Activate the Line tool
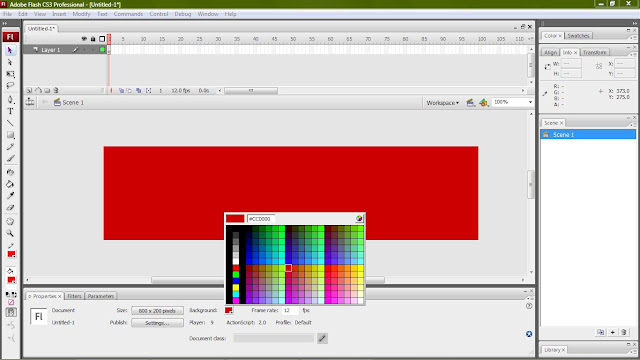The image size is (640, 360). 11,123
